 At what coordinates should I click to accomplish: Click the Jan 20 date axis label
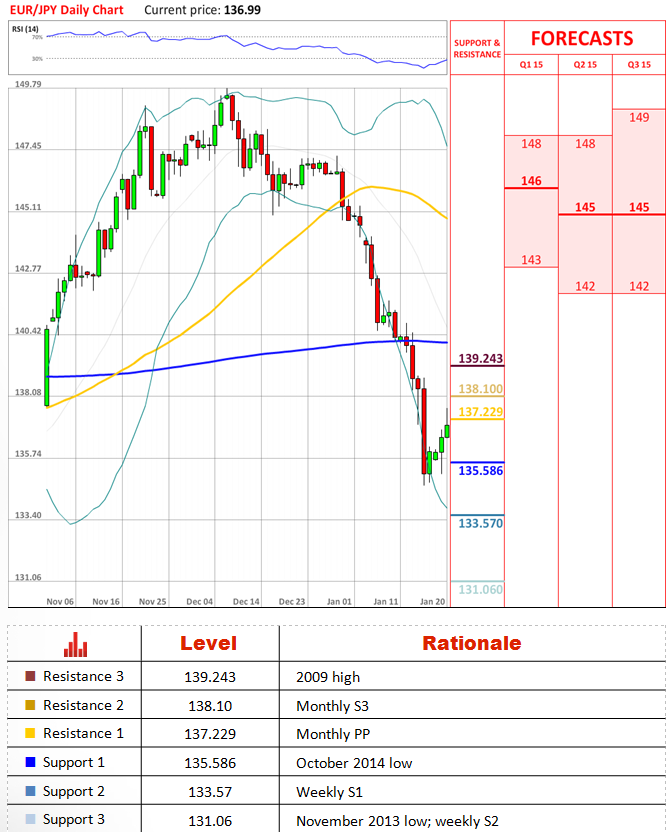[432, 602]
